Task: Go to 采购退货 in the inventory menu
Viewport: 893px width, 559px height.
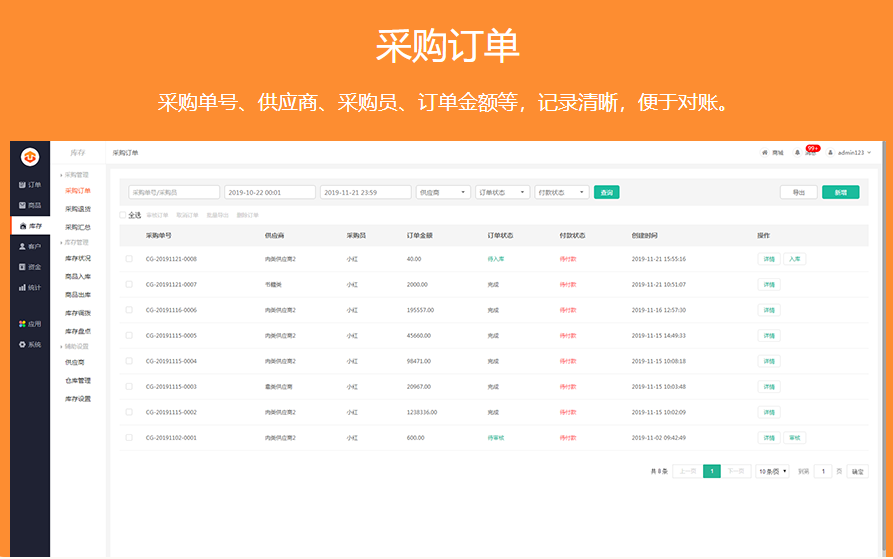Action: click(x=78, y=209)
